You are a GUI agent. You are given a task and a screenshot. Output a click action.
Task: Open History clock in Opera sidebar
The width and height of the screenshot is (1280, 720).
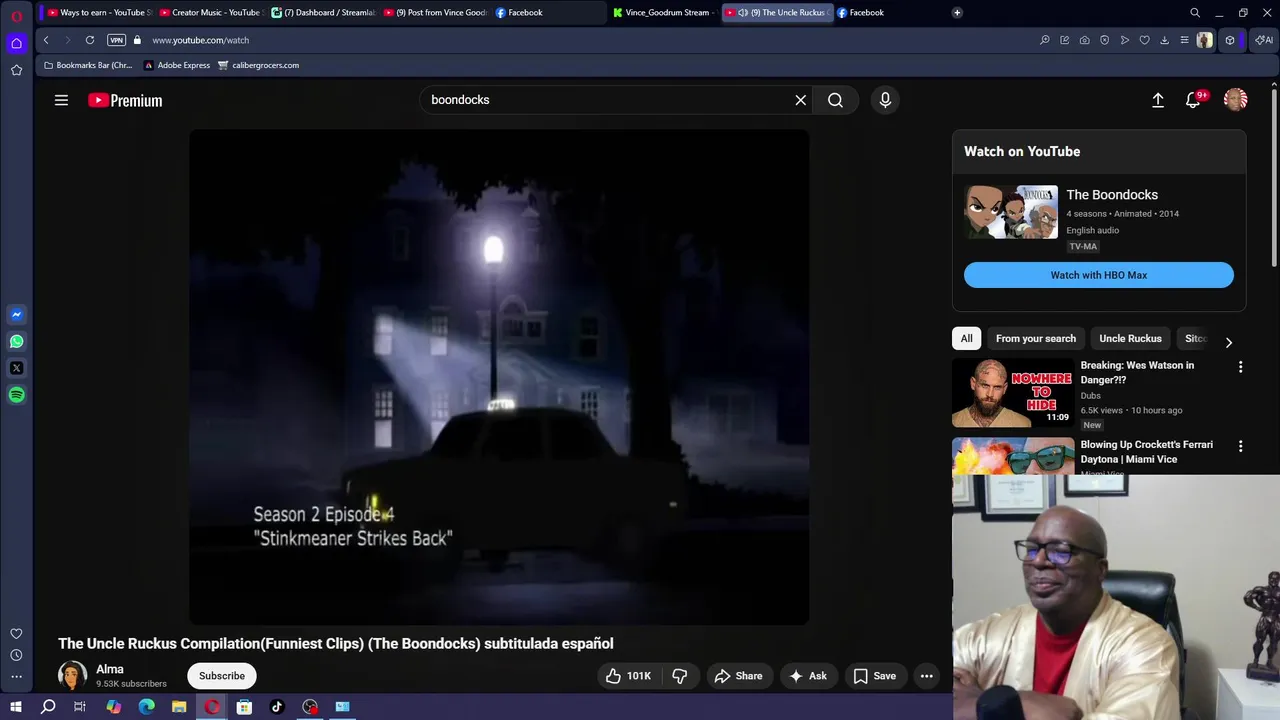pos(16,656)
